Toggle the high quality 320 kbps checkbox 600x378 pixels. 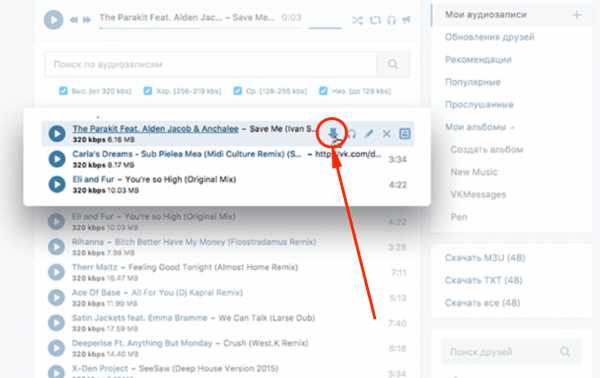pos(63,91)
